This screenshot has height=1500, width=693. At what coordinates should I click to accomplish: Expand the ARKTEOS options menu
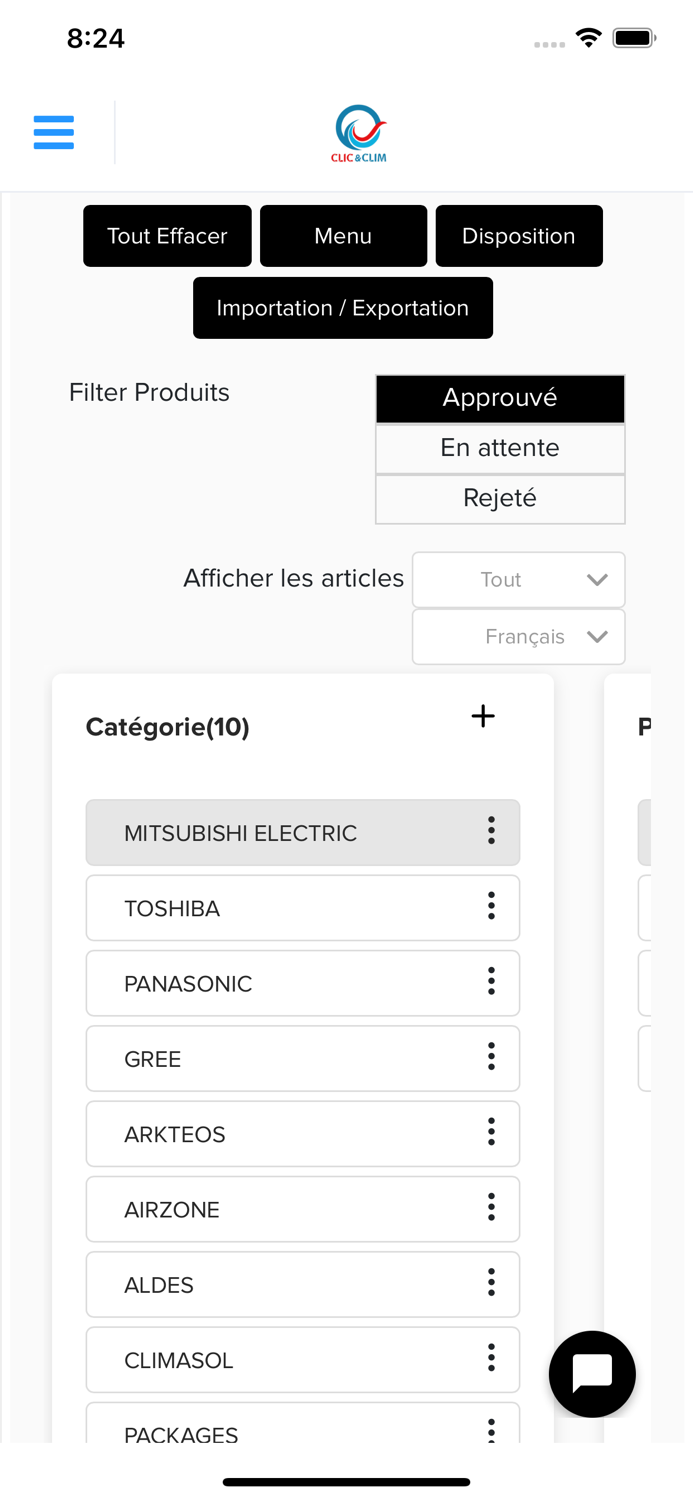(x=491, y=1133)
